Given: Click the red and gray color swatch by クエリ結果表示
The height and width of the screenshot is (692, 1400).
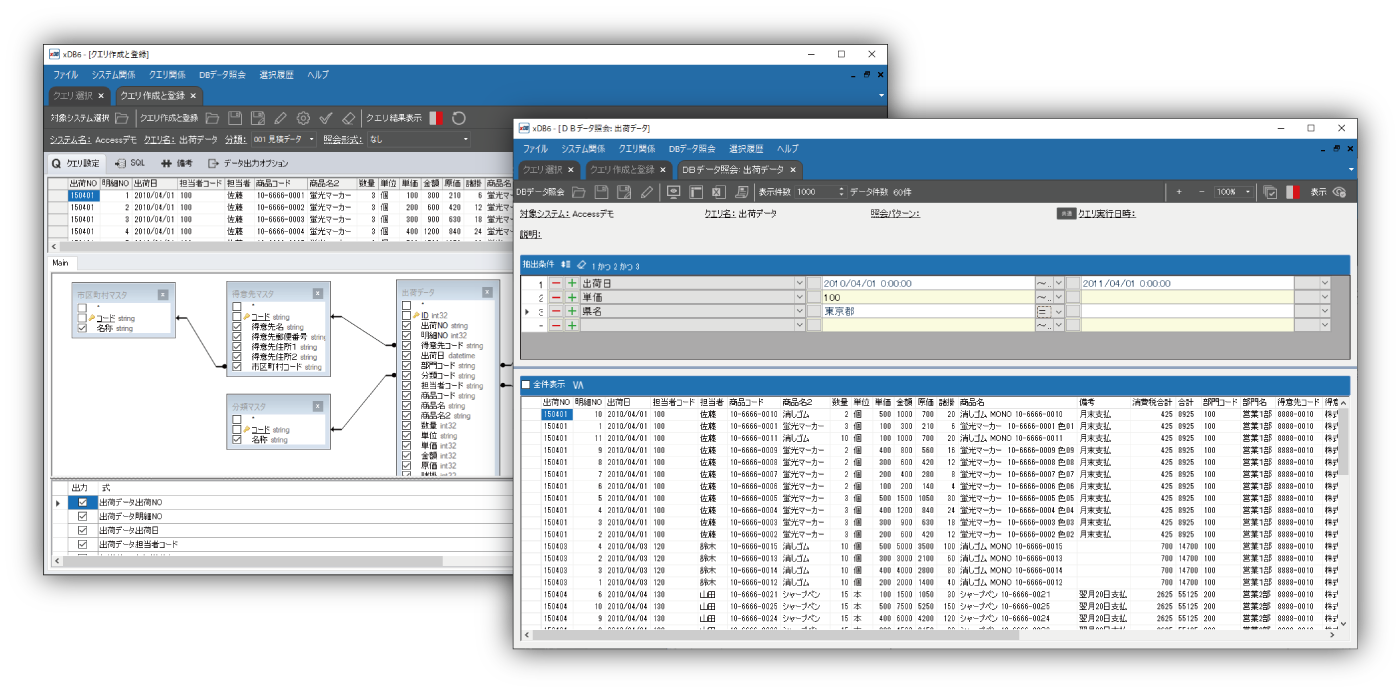Looking at the screenshot, I should click(x=436, y=118).
